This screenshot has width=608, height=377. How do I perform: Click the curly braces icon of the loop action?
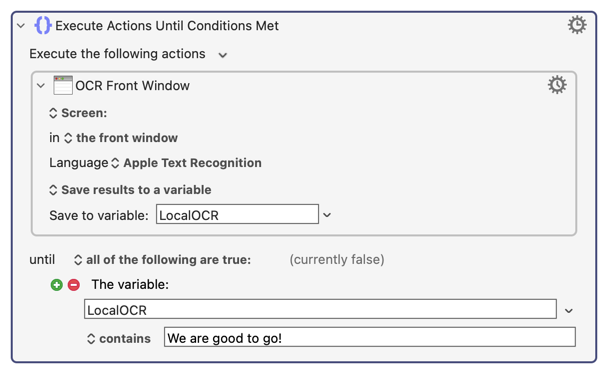click(43, 25)
